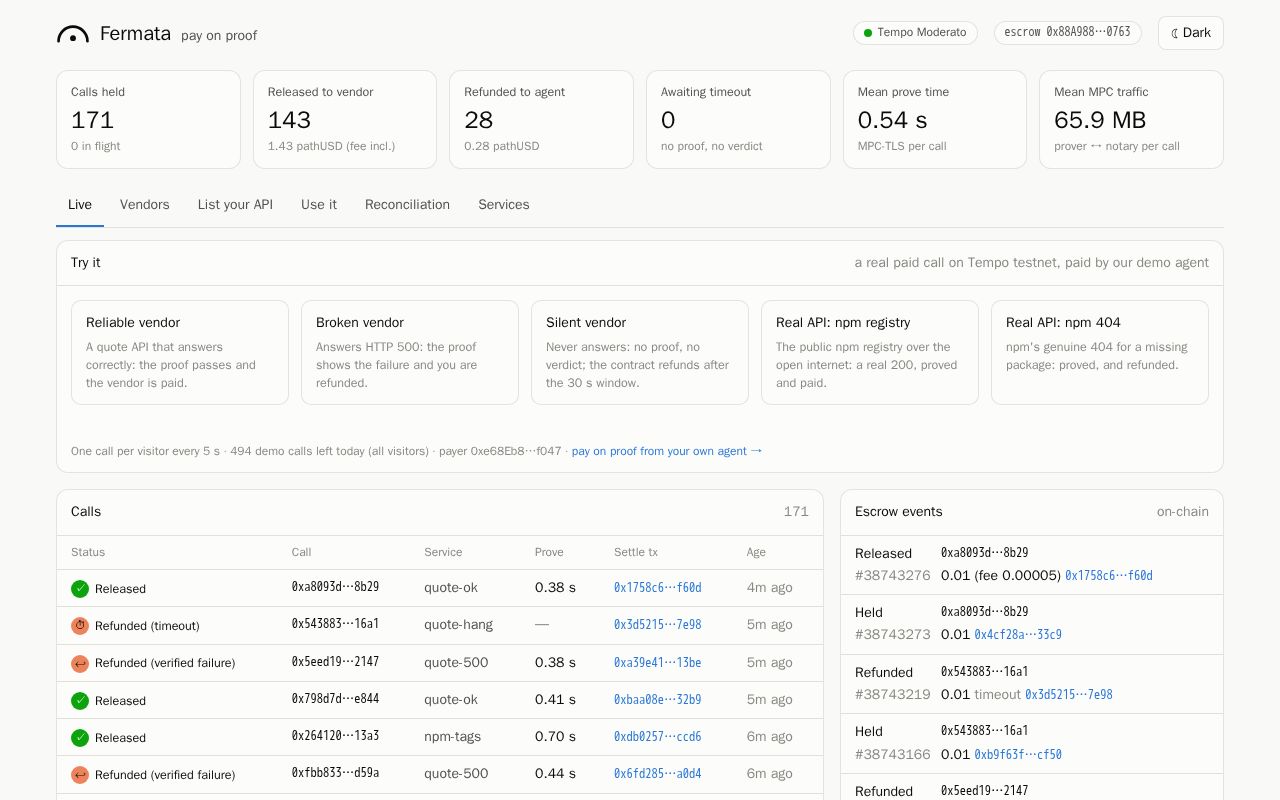Open settle tx 0x1758c6…f60d in Calls table

pos(657,588)
